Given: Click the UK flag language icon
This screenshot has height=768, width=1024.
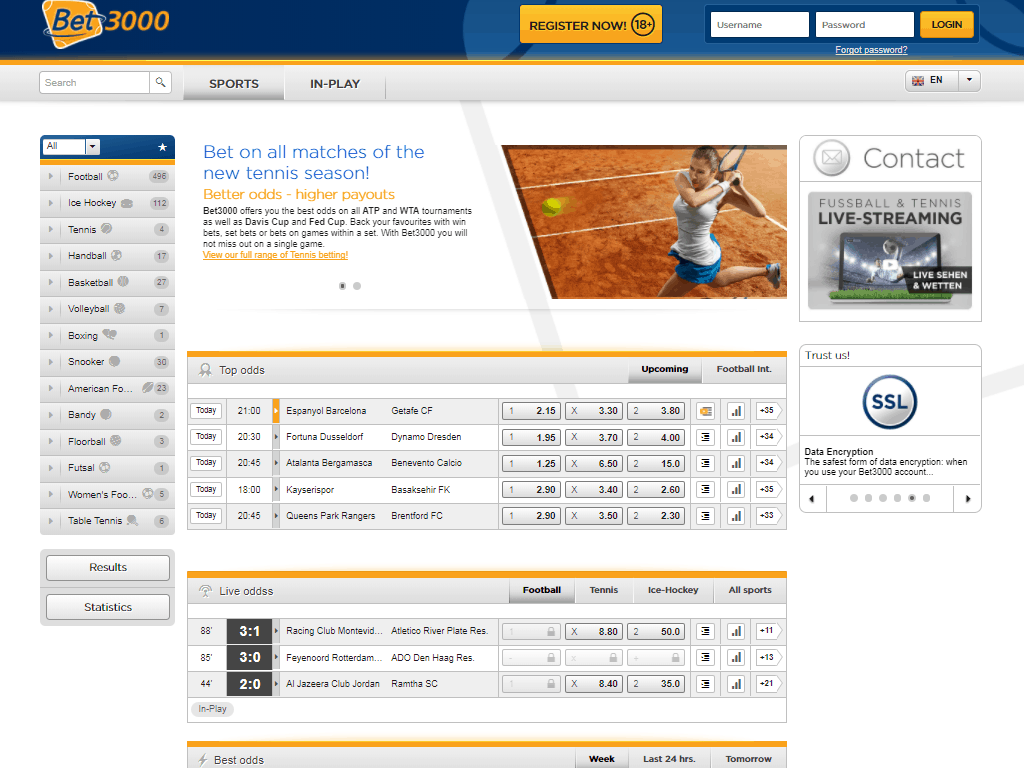Looking at the screenshot, I should click(x=918, y=81).
